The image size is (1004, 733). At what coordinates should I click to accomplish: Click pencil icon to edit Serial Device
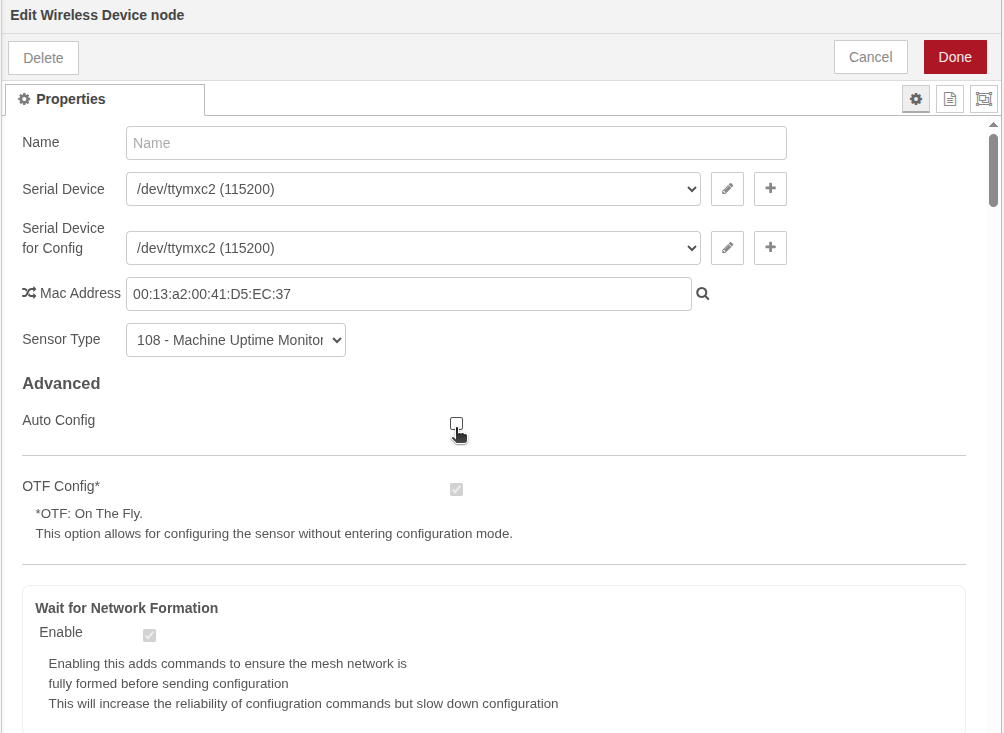point(727,189)
